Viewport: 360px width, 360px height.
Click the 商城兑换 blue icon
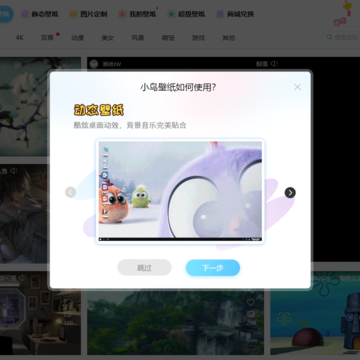point(220,14)
